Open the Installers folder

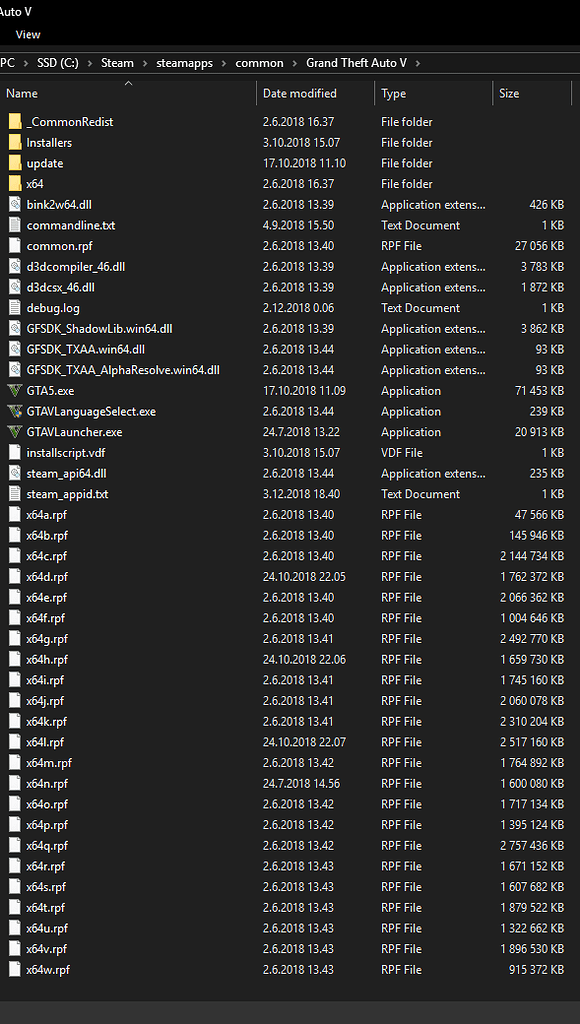[x=49, y=142]
